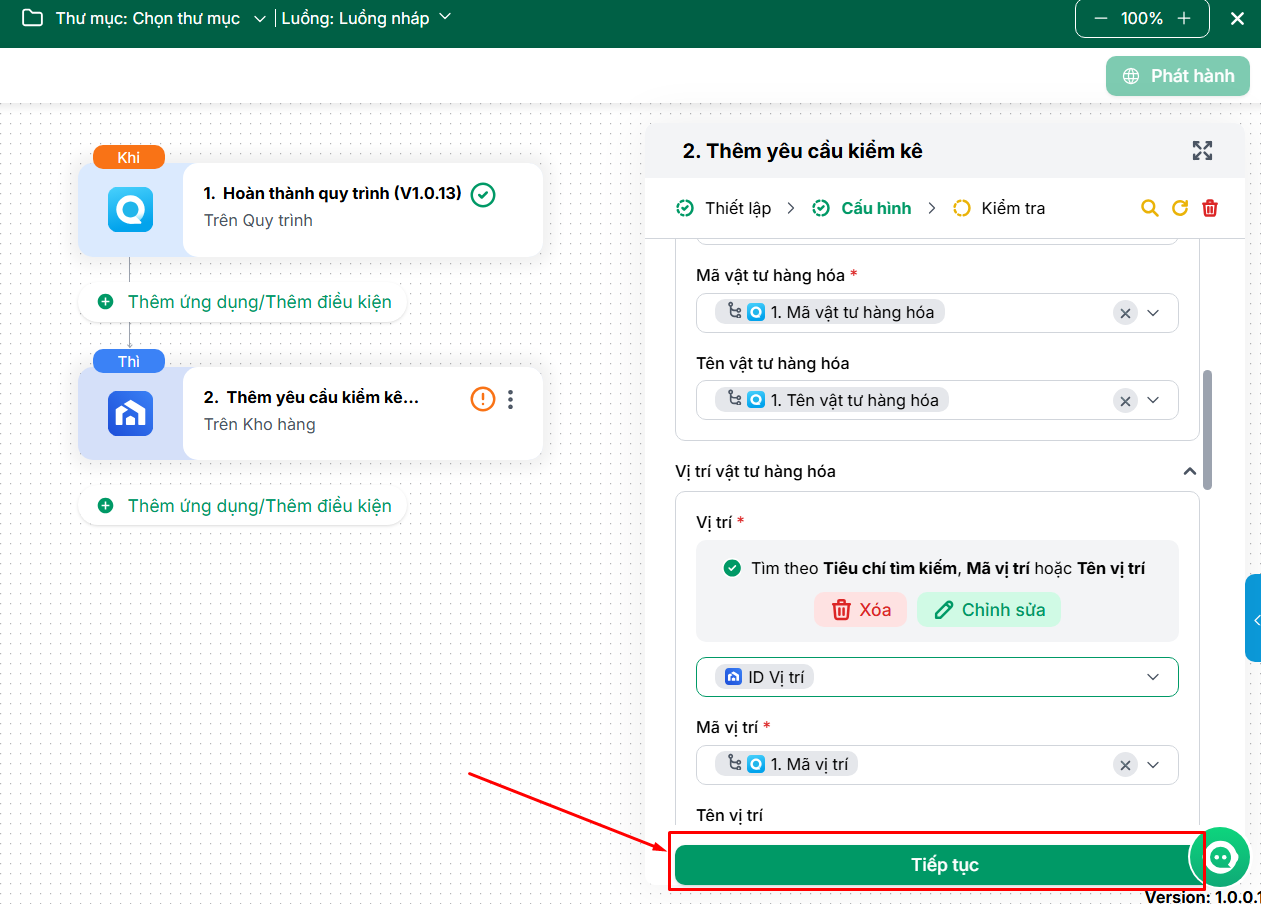Increase zoom with the plus button
This screenshot has height=904, width=1261.
click(1184, 18)
